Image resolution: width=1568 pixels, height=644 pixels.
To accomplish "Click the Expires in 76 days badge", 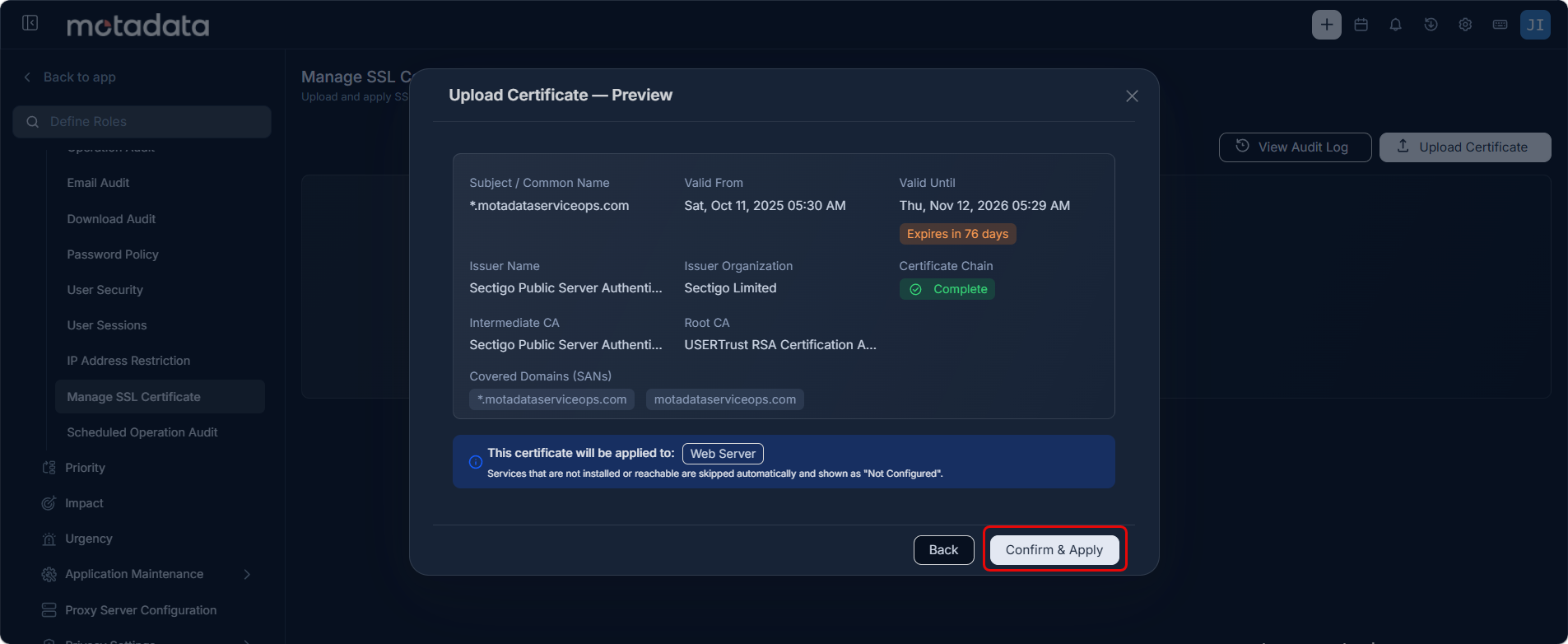I will (957, 234).
